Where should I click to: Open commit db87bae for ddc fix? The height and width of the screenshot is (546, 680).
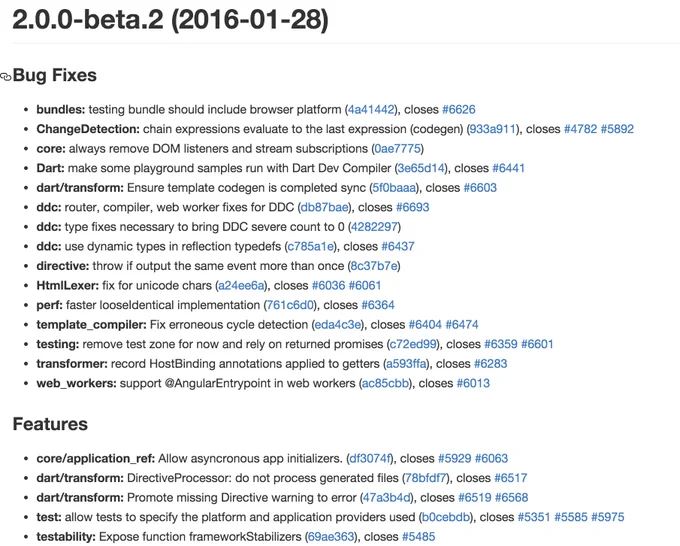pyautogui.click(x=324, y=207)
